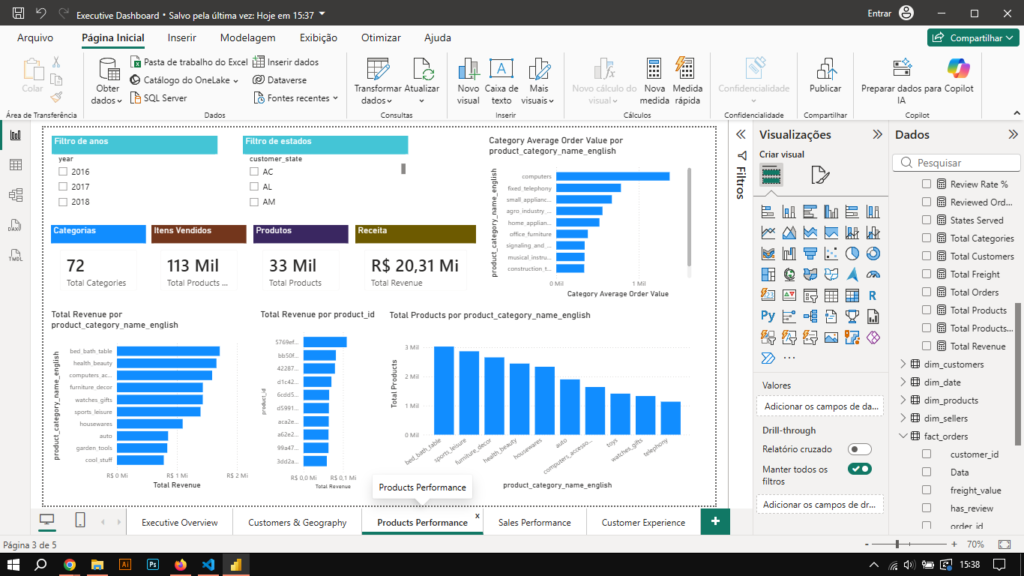The height and width of the screenshot is (576, 1024).
Task: Open TMDL view in left sidebar
Action: 15,255
